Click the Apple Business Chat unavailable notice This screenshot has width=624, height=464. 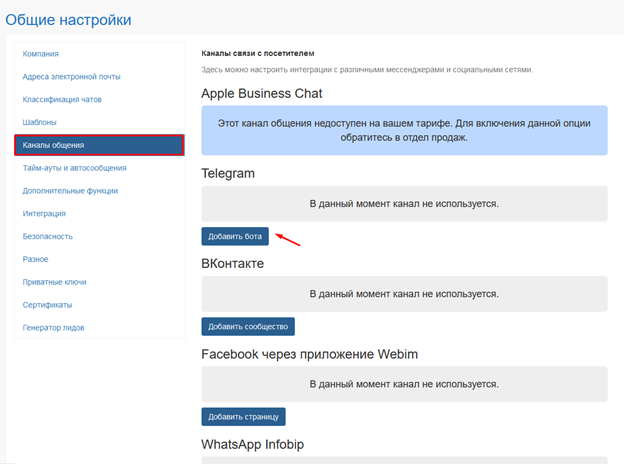click(x=404, y=130)
